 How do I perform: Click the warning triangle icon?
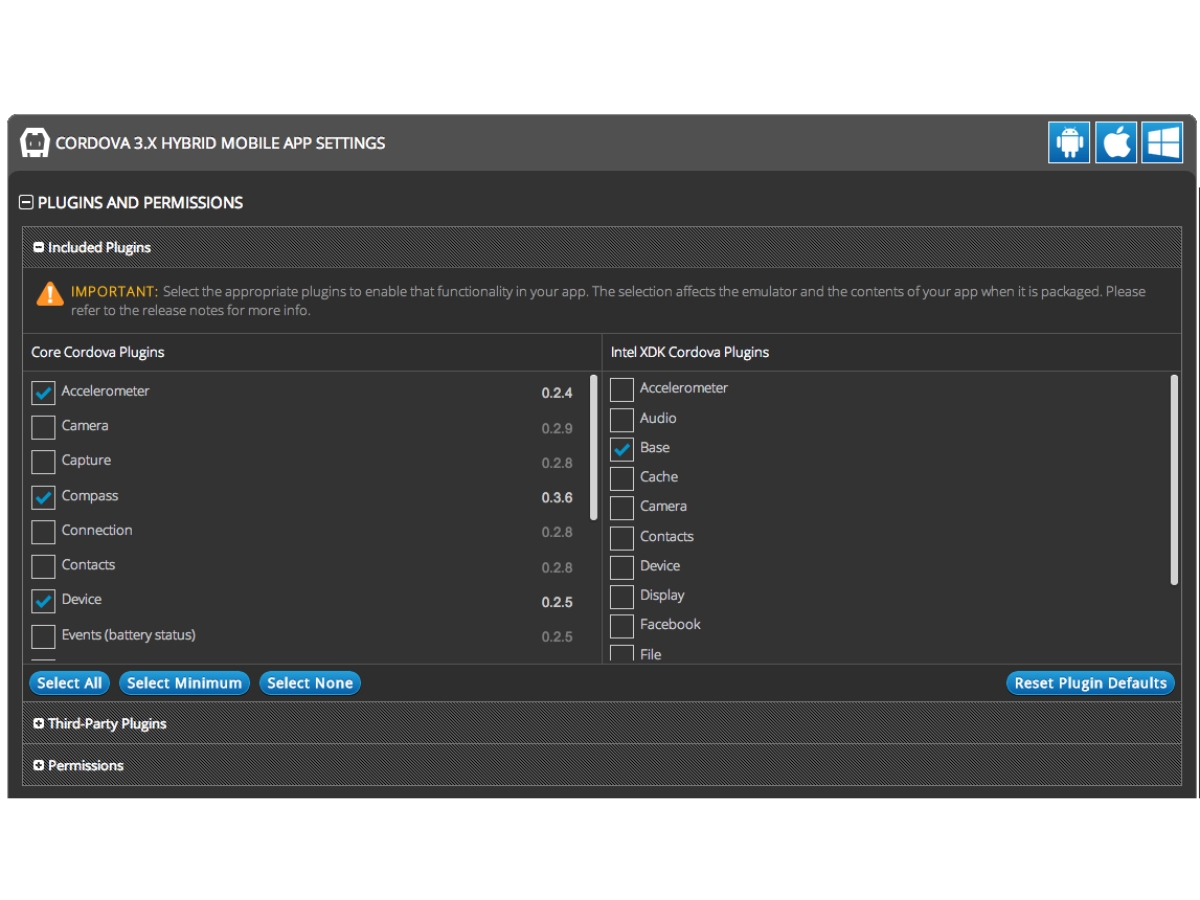(50, 294)
